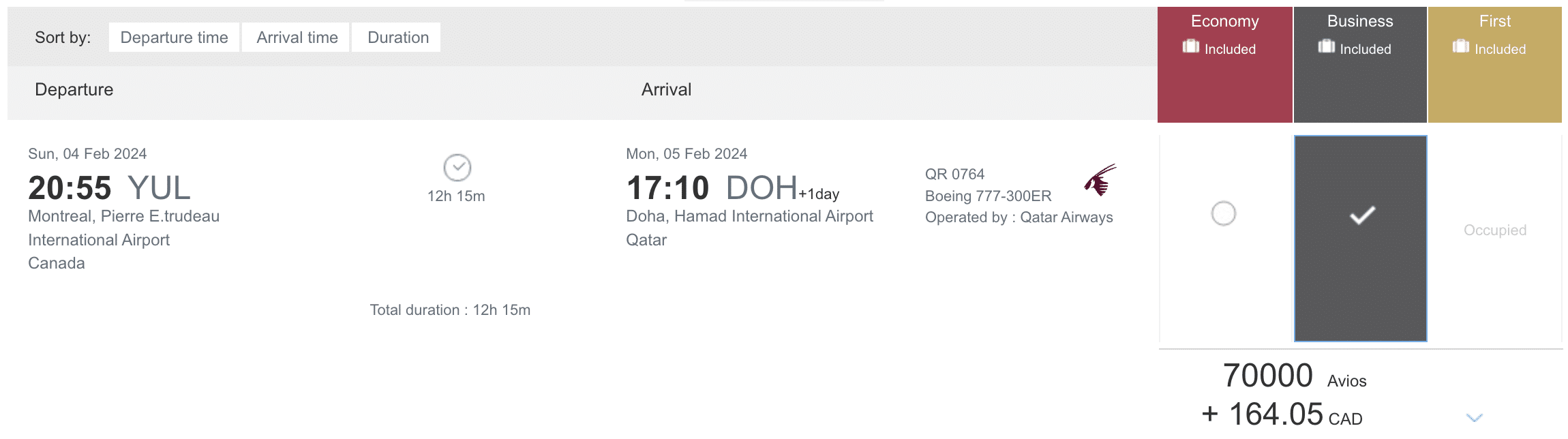Click the First class baggage icon
Screen dimensions: 1568x439
pyautogui.click(x=1460, y=46)
